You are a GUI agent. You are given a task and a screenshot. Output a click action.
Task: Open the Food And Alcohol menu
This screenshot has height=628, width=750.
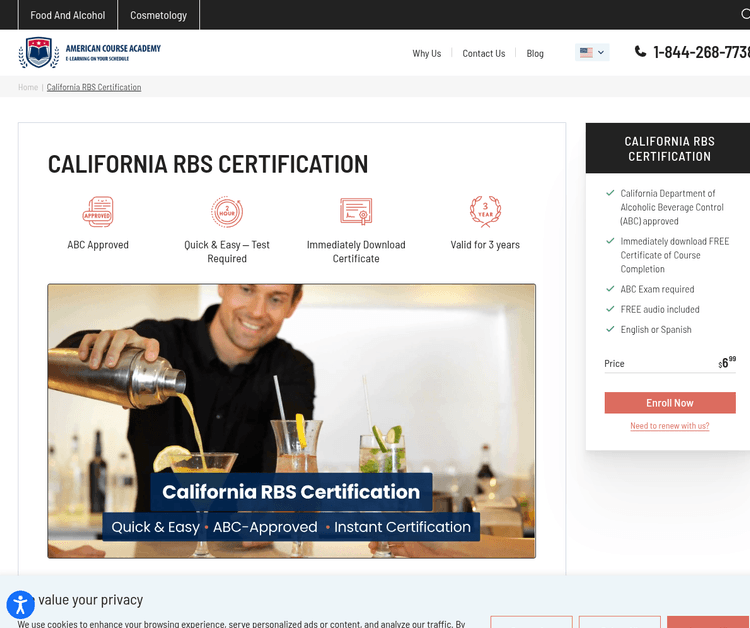(x=67, y=15)
